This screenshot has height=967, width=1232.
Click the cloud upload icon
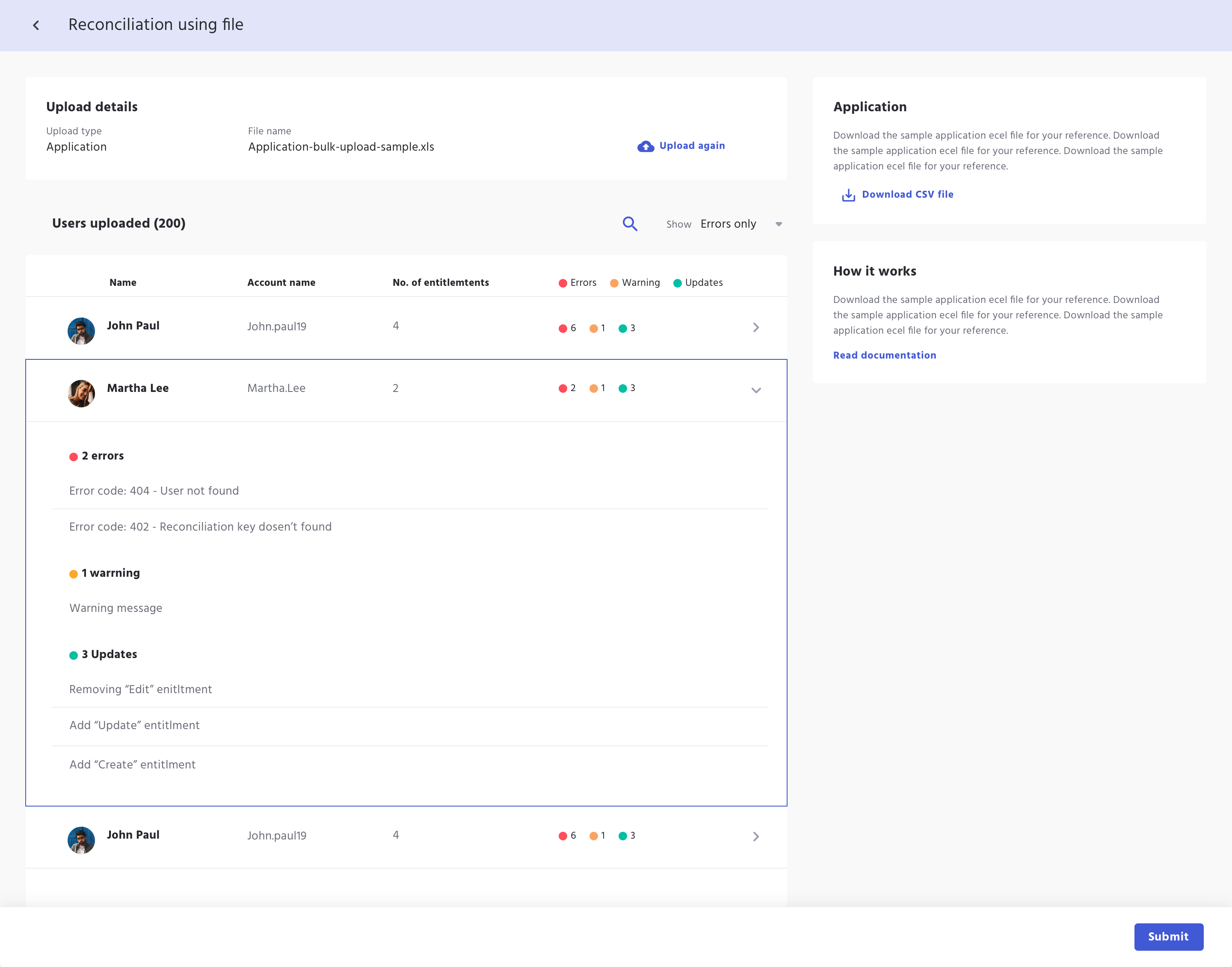(x=645, y=146)
